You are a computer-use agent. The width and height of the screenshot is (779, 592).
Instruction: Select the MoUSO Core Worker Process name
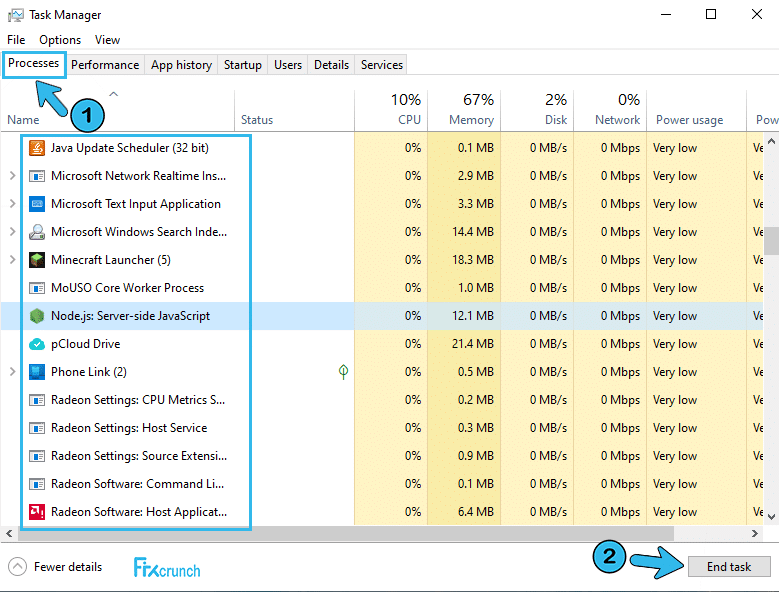pos(128,288)
